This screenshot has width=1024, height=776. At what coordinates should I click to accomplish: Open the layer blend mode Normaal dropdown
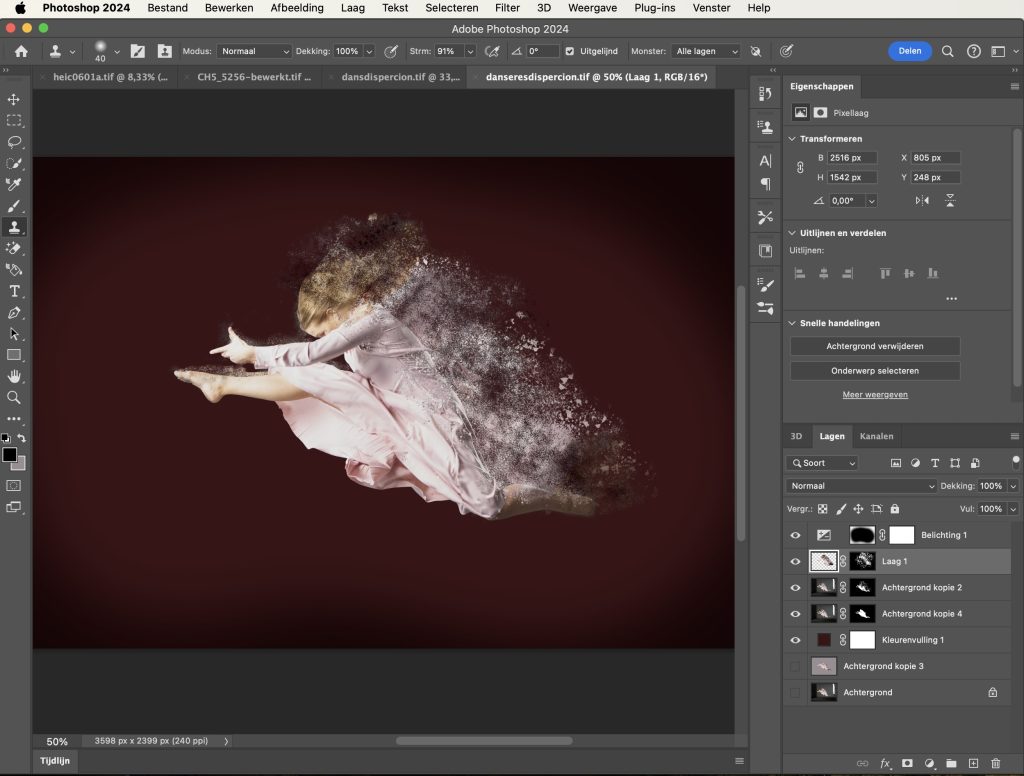click(861, 486)
